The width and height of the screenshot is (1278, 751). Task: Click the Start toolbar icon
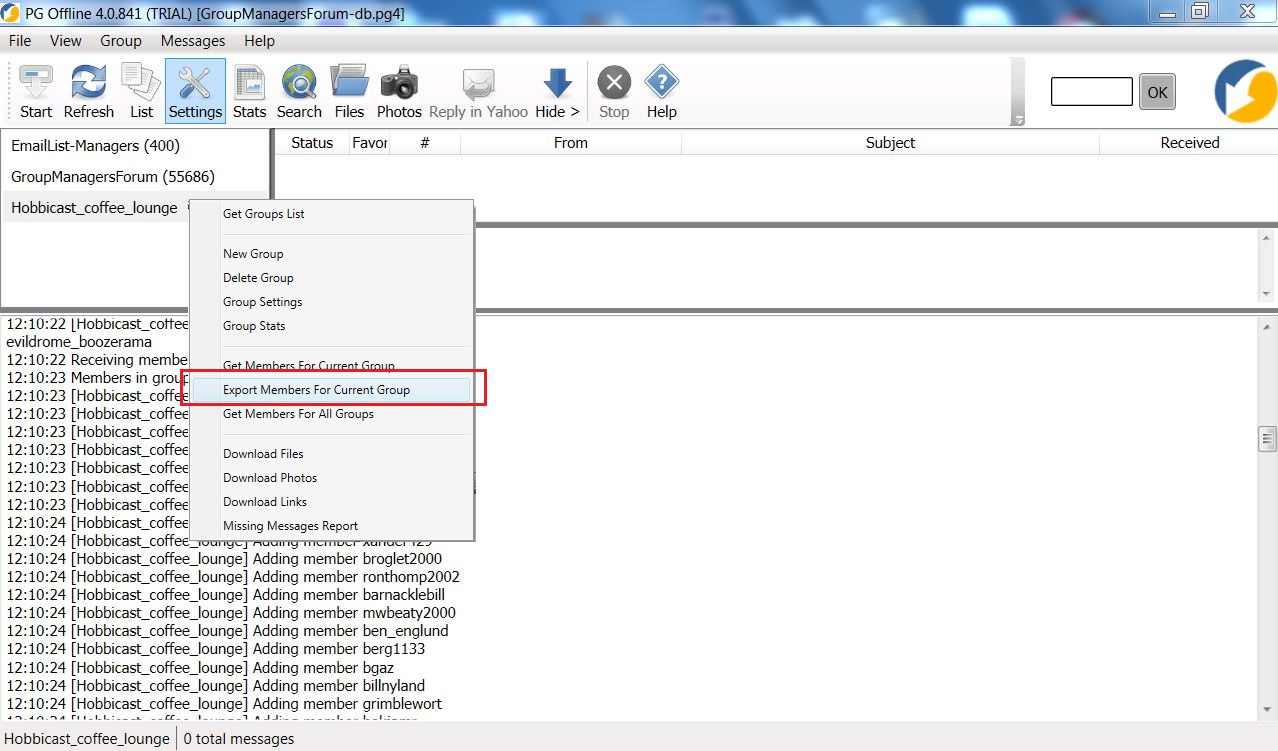(x=36, y=91)
